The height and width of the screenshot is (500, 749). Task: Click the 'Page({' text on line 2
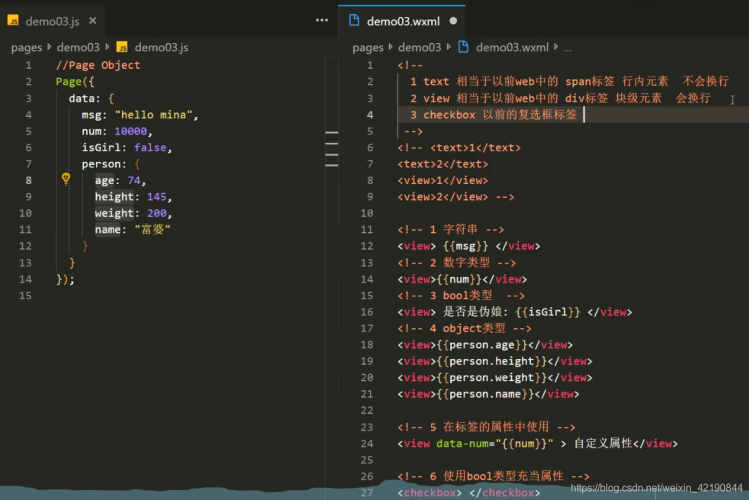[x=75, y=82]
